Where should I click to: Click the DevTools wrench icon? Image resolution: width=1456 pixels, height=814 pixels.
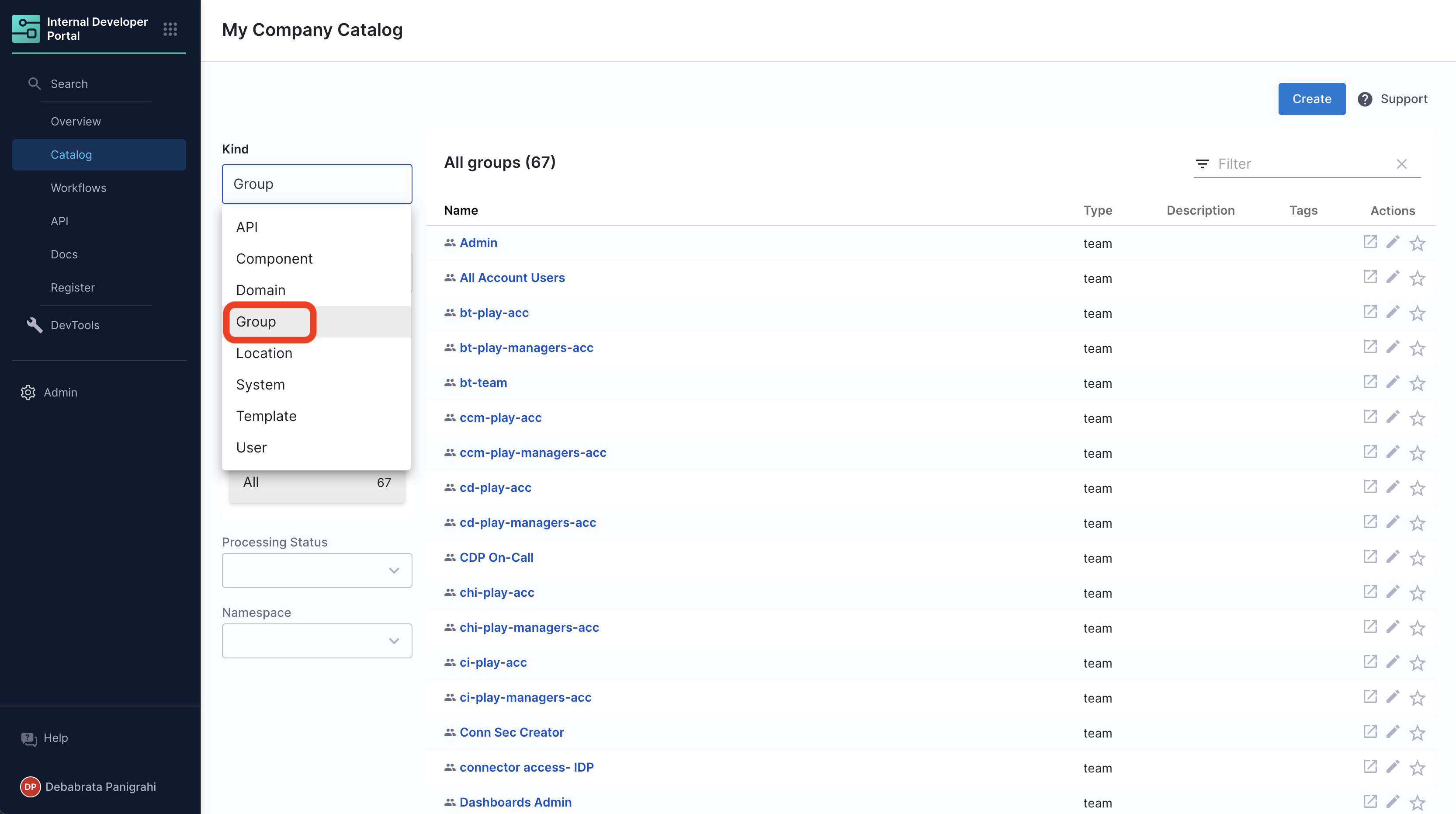pos(35,325)
